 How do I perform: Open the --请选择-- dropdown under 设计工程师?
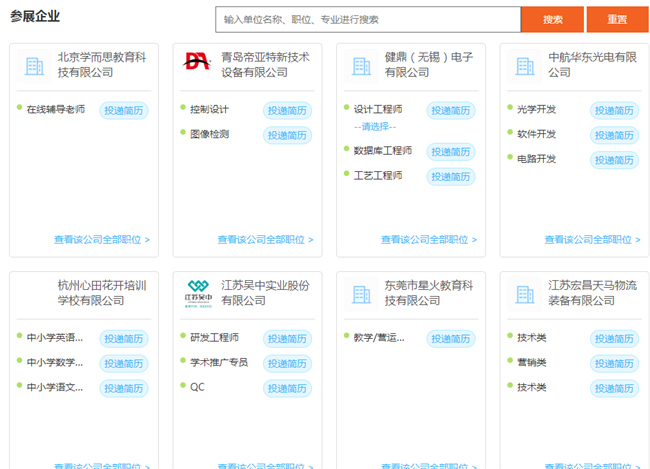pyautogui.click(x=375, y=126)
